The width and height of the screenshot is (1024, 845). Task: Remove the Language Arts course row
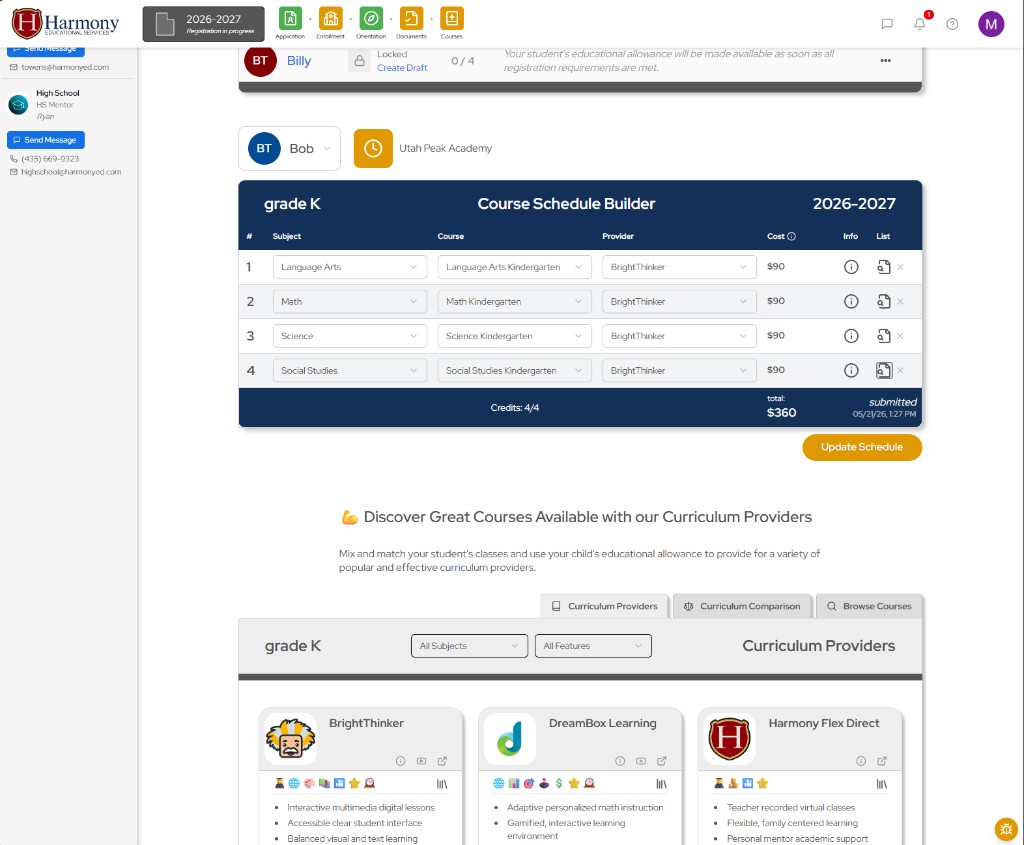click(901, 267)
